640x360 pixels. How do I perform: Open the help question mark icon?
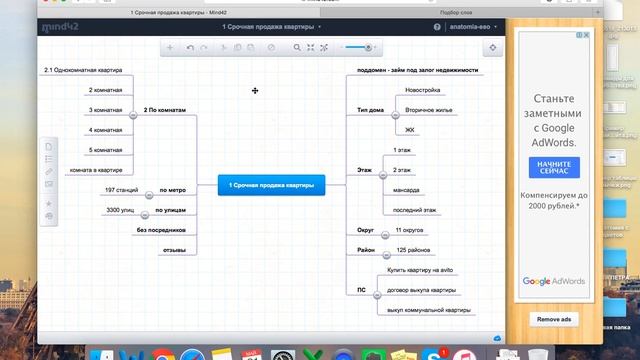[437, 27]
